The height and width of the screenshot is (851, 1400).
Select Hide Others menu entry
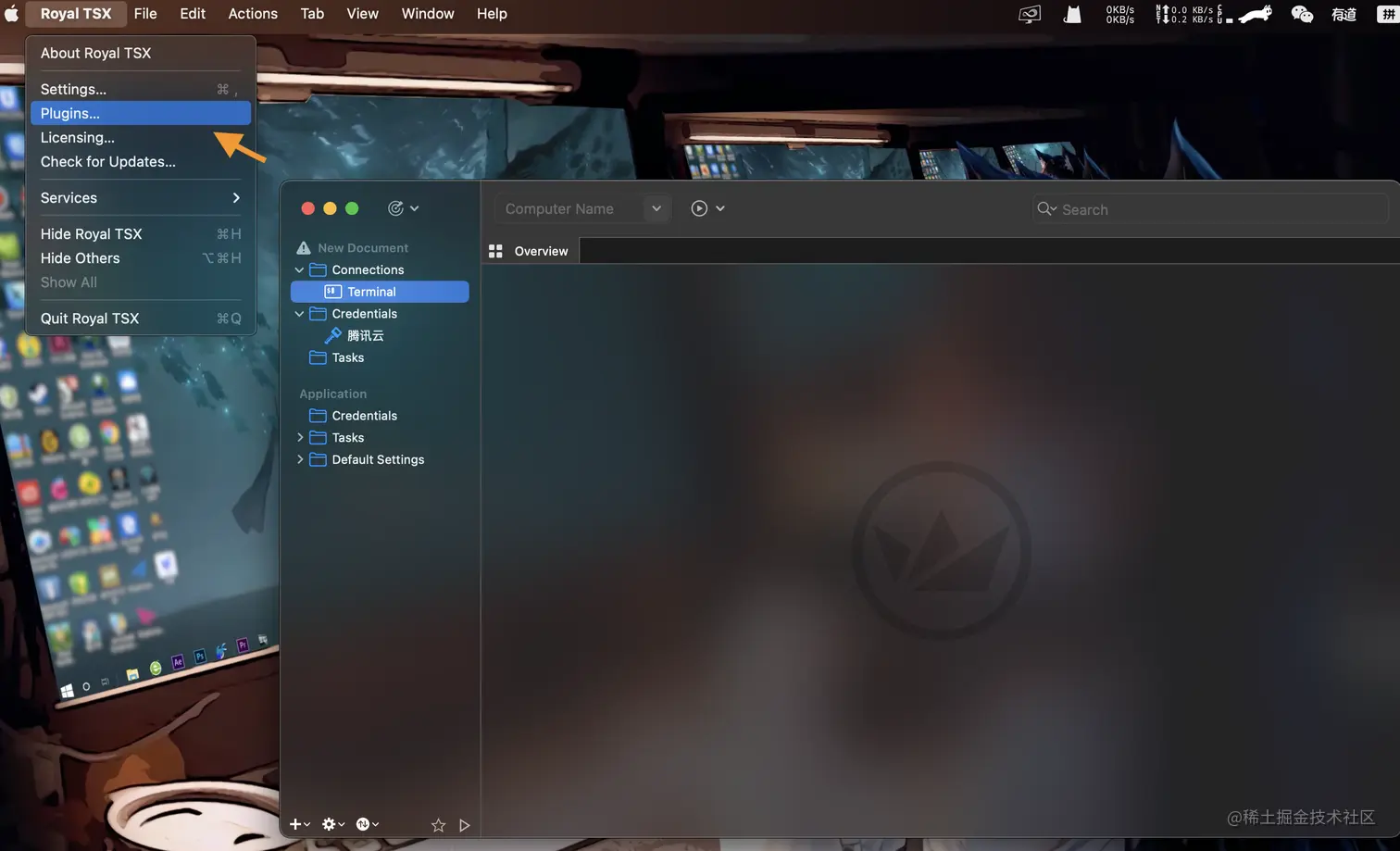click(141, 257)
